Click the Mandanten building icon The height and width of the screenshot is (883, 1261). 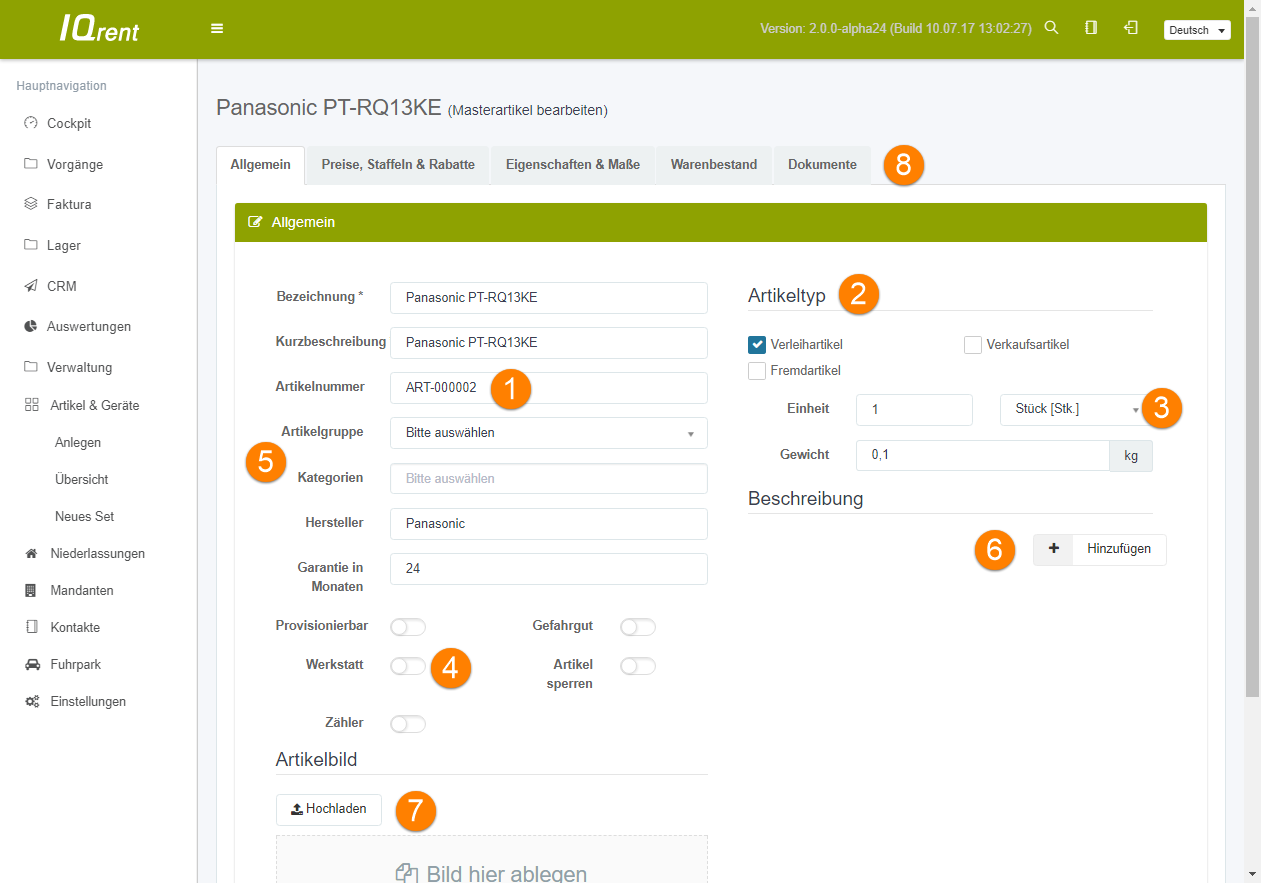coord(31,590)
